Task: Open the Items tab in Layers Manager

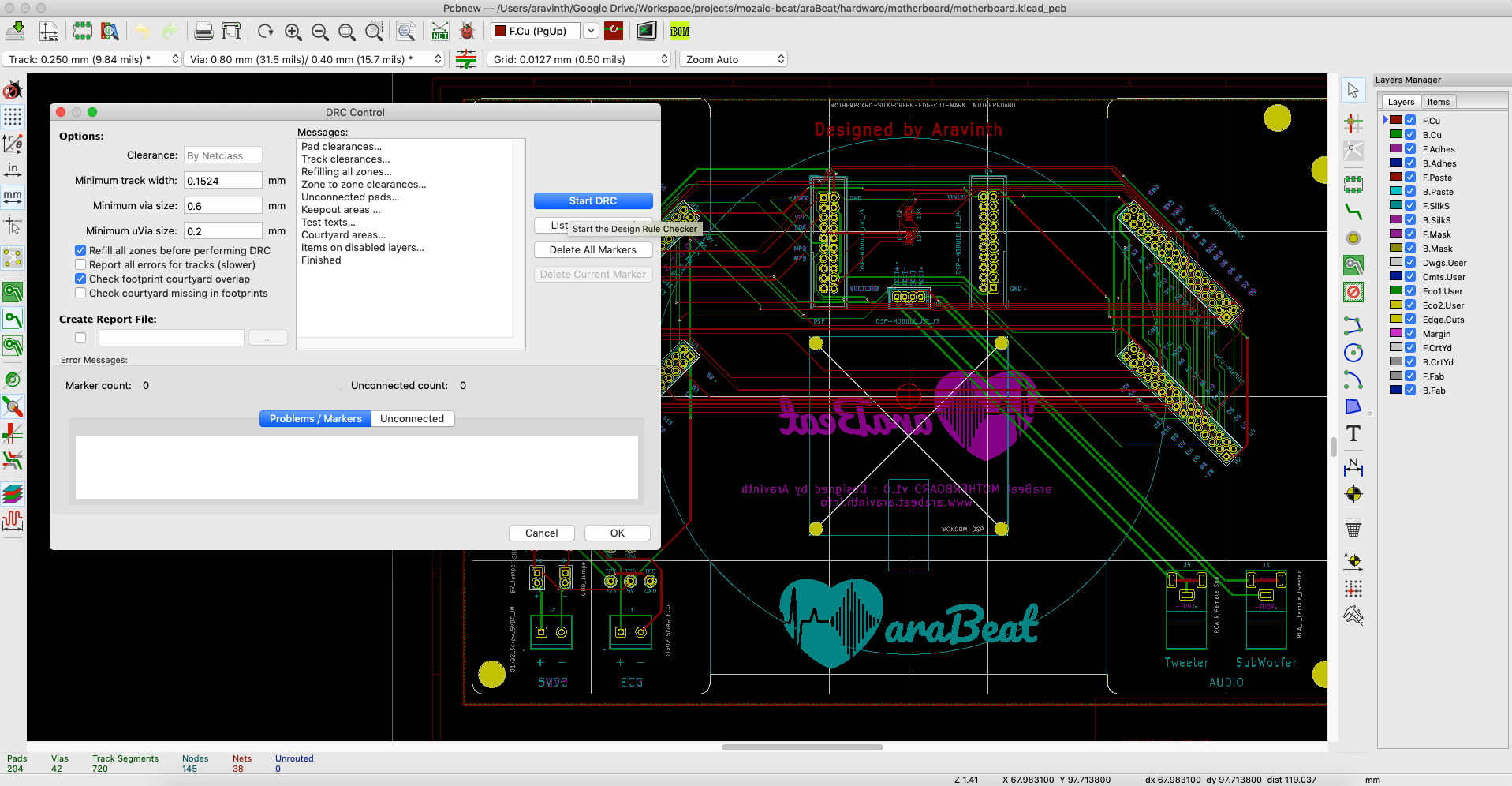Action: 1438,102
